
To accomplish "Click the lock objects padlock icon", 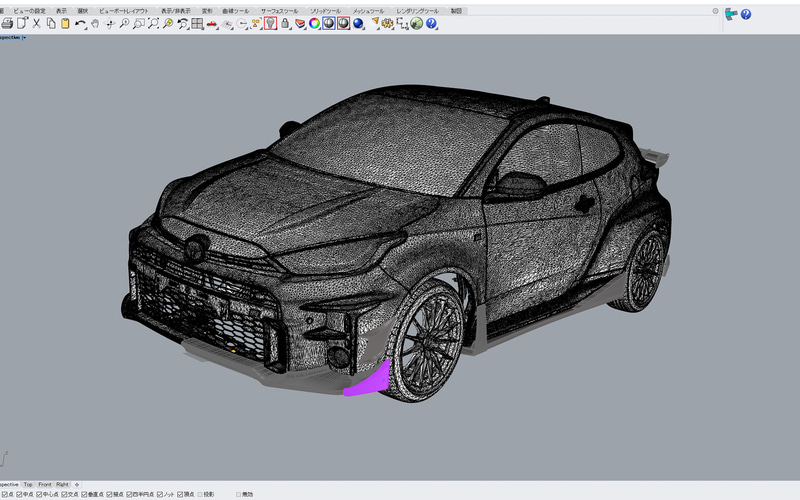I will tap(285, 23).
